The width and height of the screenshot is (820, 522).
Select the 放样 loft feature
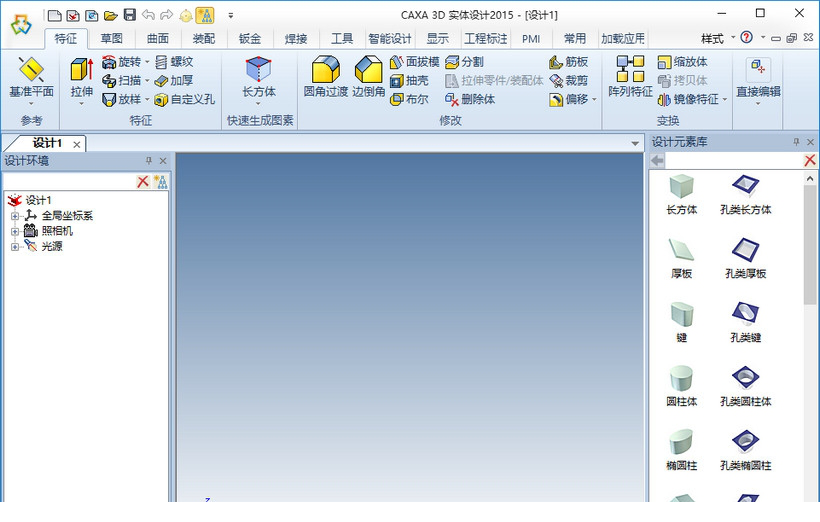click(x=121, y=99)
